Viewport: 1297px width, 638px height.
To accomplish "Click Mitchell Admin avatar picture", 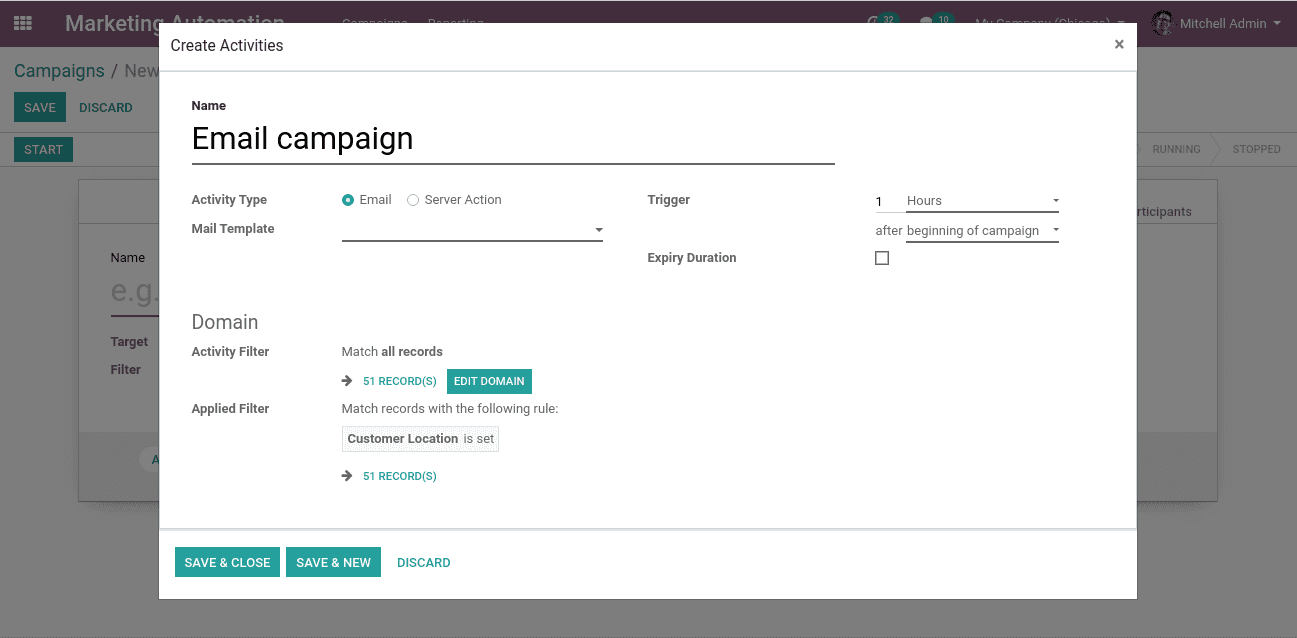I will click(x=1162, y=23).
